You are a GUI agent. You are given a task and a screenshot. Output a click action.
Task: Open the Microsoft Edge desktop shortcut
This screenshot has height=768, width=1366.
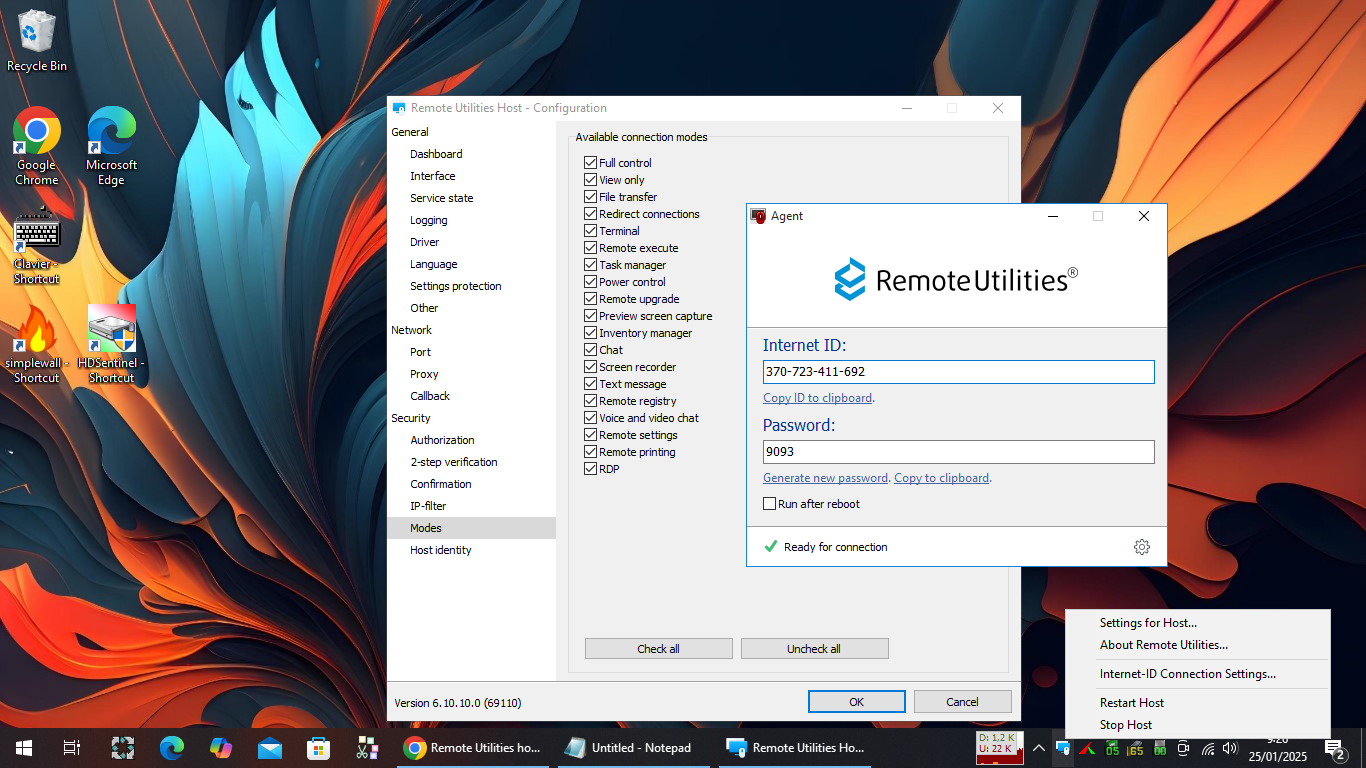(x=111, y=146)
